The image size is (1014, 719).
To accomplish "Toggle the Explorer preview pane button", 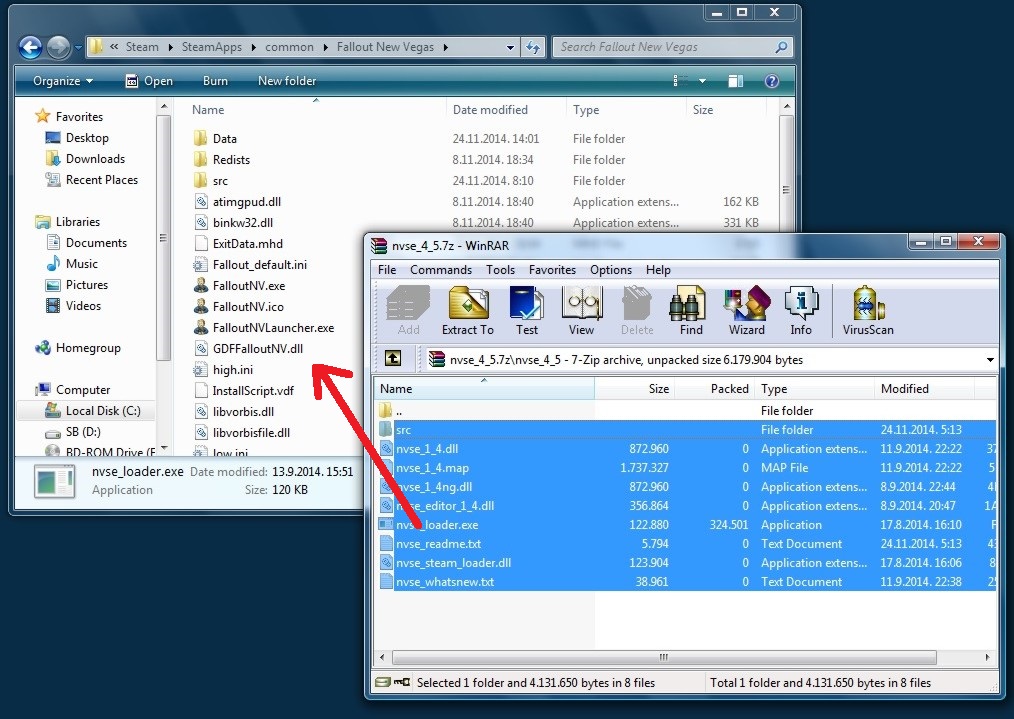I will [736, 81].
